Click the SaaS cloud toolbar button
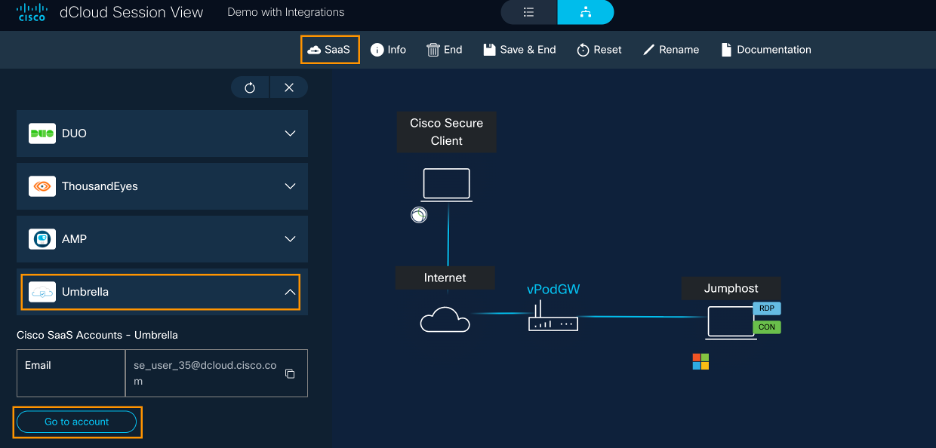This screenshot has height=448, width=936. click(x=329, y=49)
